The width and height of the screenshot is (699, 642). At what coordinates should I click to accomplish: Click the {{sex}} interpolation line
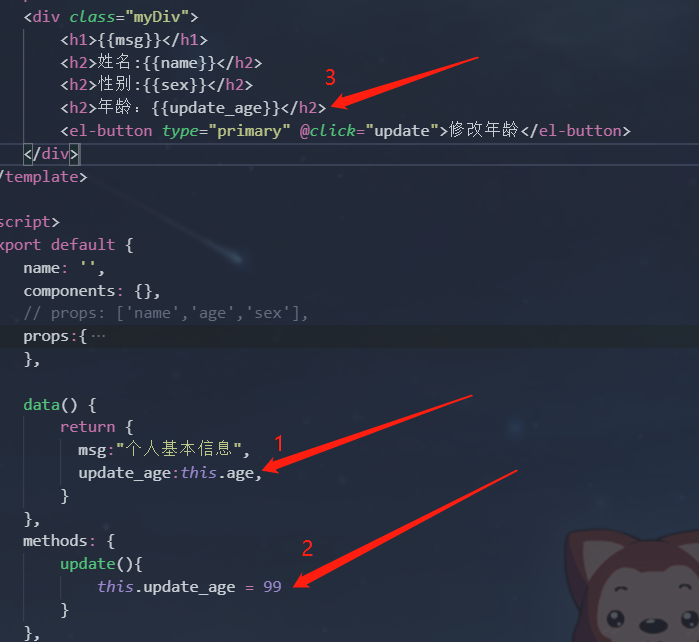[x=156, y=85]
